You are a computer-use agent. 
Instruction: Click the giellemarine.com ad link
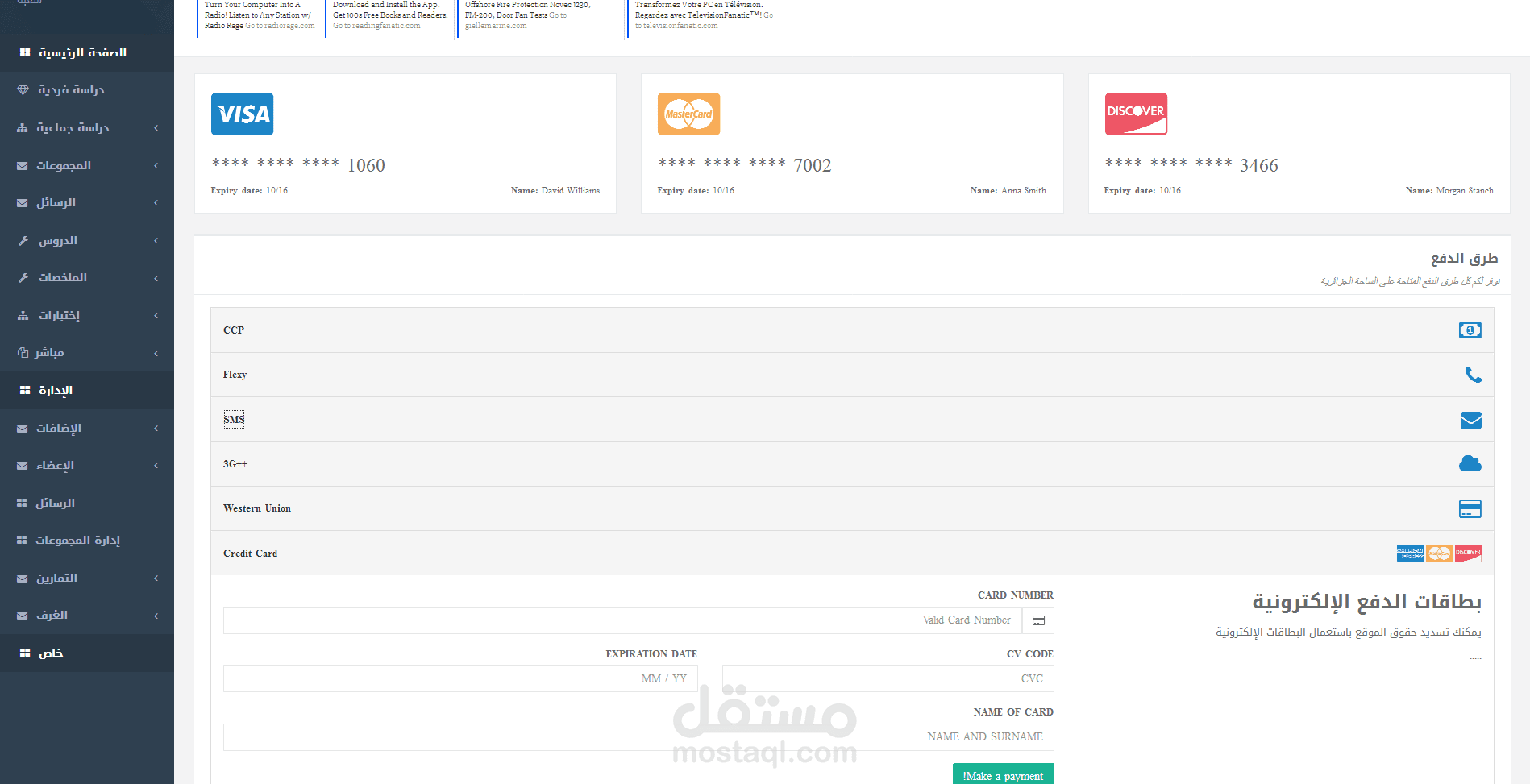[496, 26]
